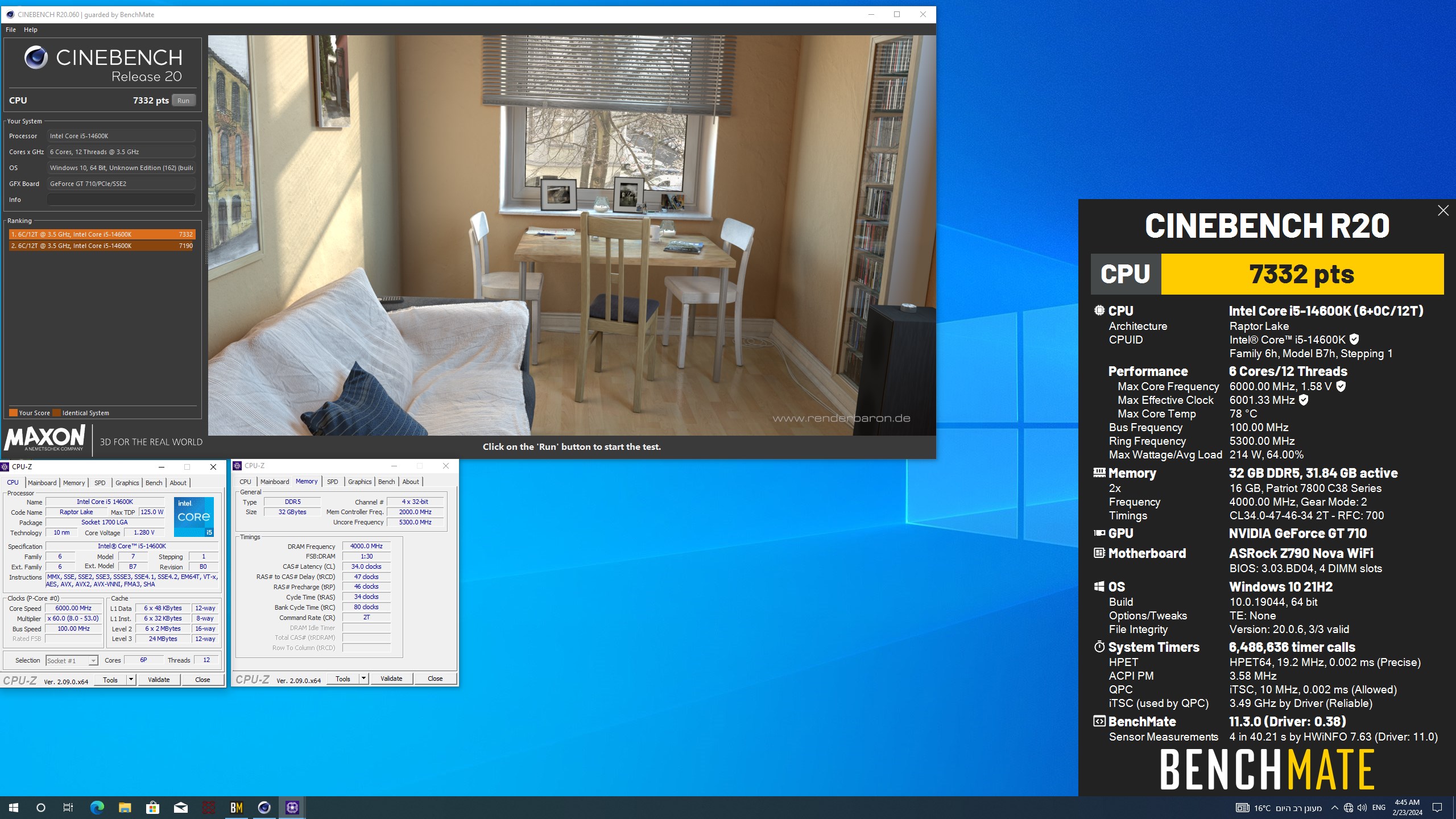Open Cortana search circle on taskbar
Screen dimensions: 1456x819
40,807
